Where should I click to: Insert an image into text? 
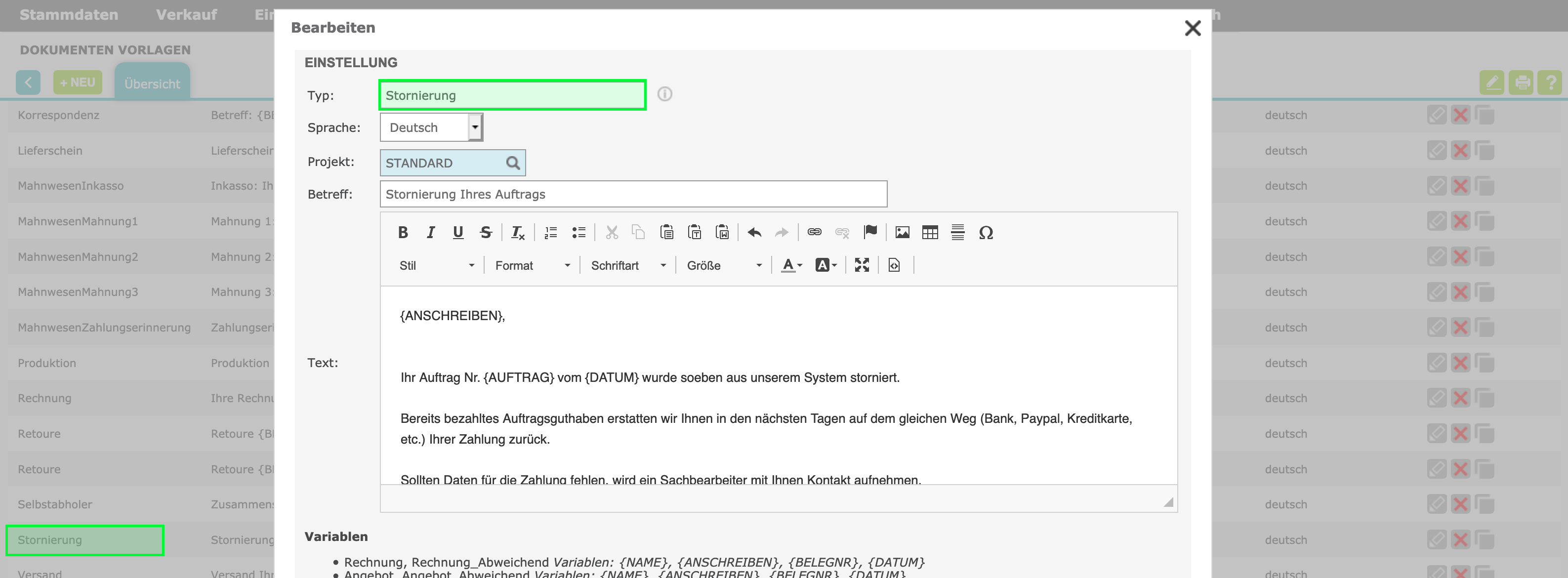[x=902, y=232]
